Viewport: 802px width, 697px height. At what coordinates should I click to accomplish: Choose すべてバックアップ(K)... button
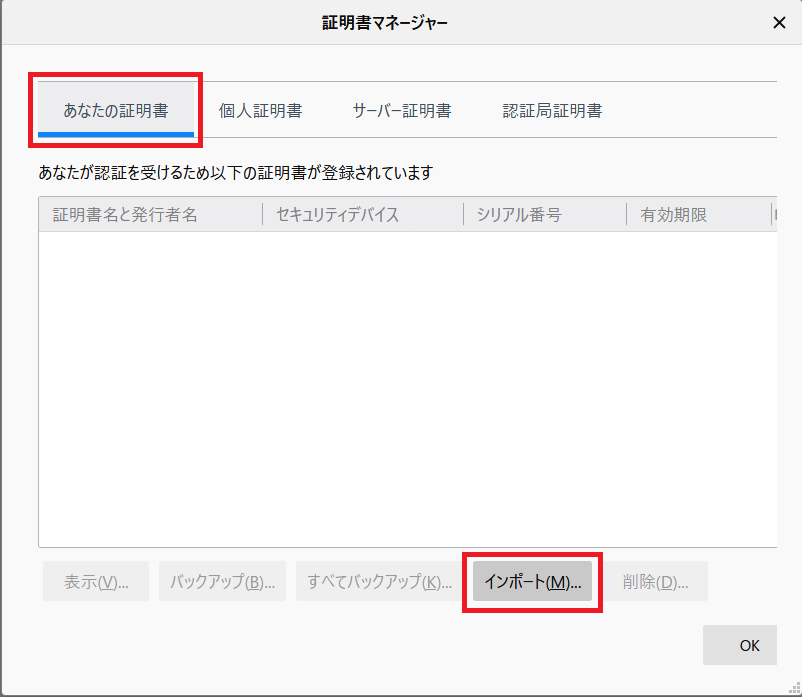coord(379,582)
